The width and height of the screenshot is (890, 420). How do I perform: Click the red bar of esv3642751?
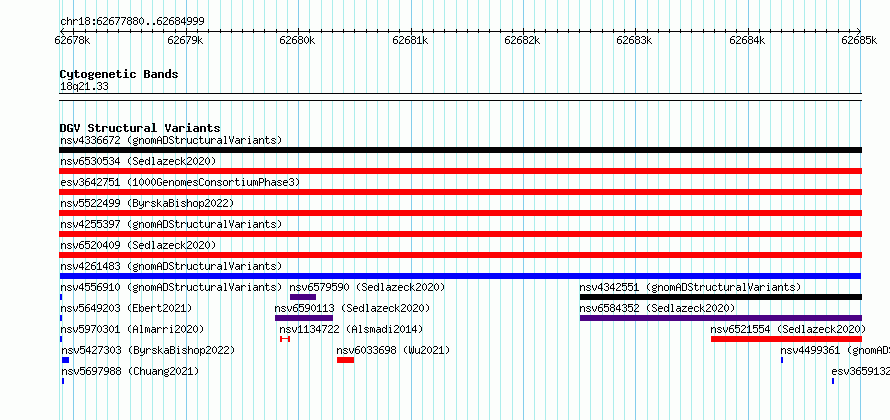click(460, 192)
